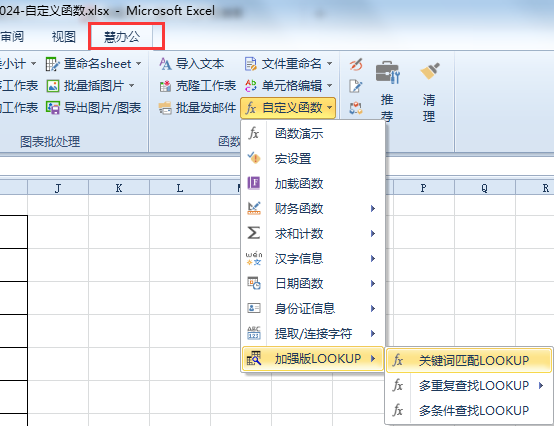Click the 加载函数 menu icon

254,183
